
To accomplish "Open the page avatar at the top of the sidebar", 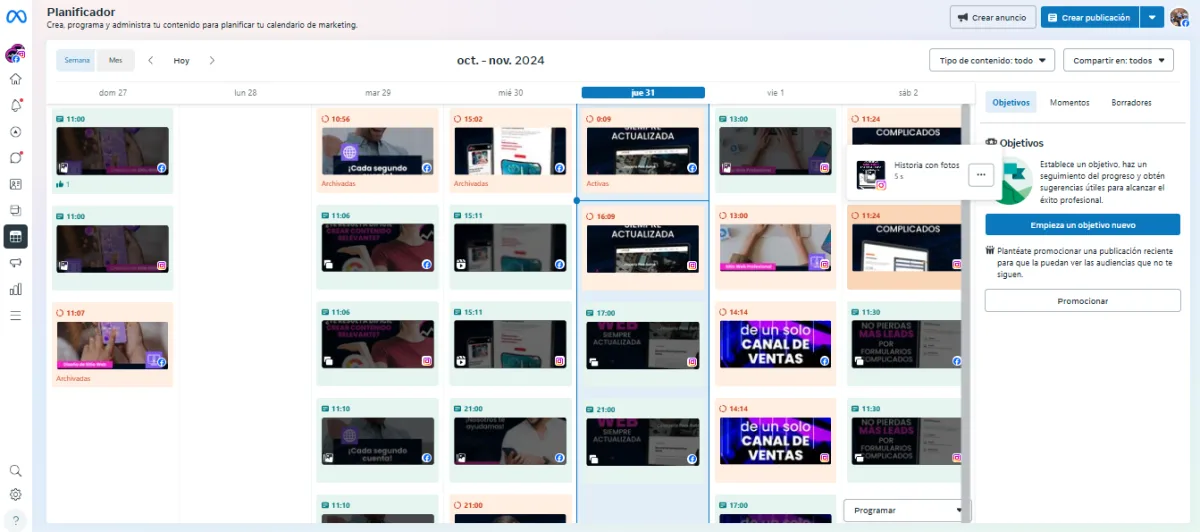I will pyautogui.click(x=15, y=54).
